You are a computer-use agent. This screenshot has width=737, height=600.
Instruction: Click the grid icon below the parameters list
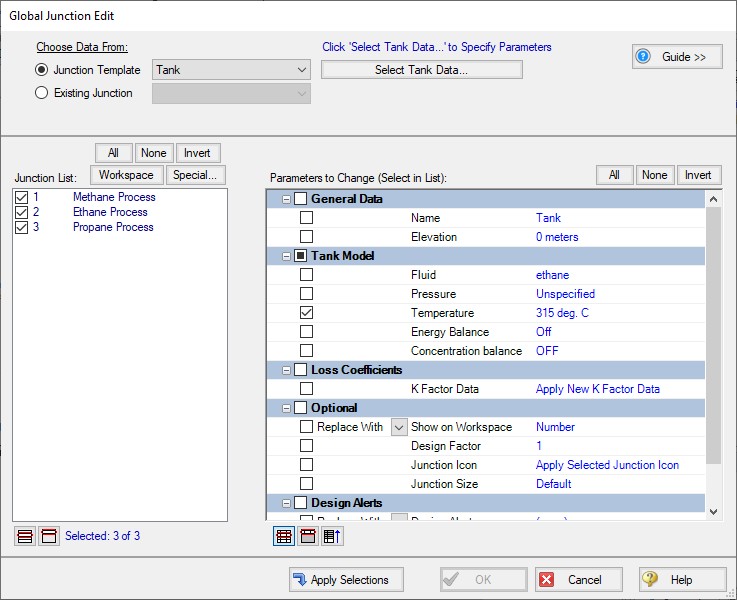pos(284,536)
